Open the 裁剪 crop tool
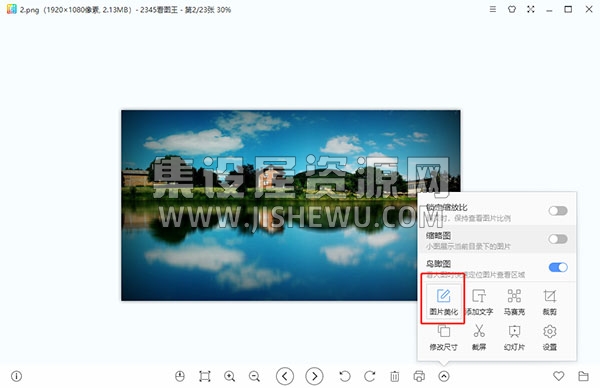 (x=549, y=302)
